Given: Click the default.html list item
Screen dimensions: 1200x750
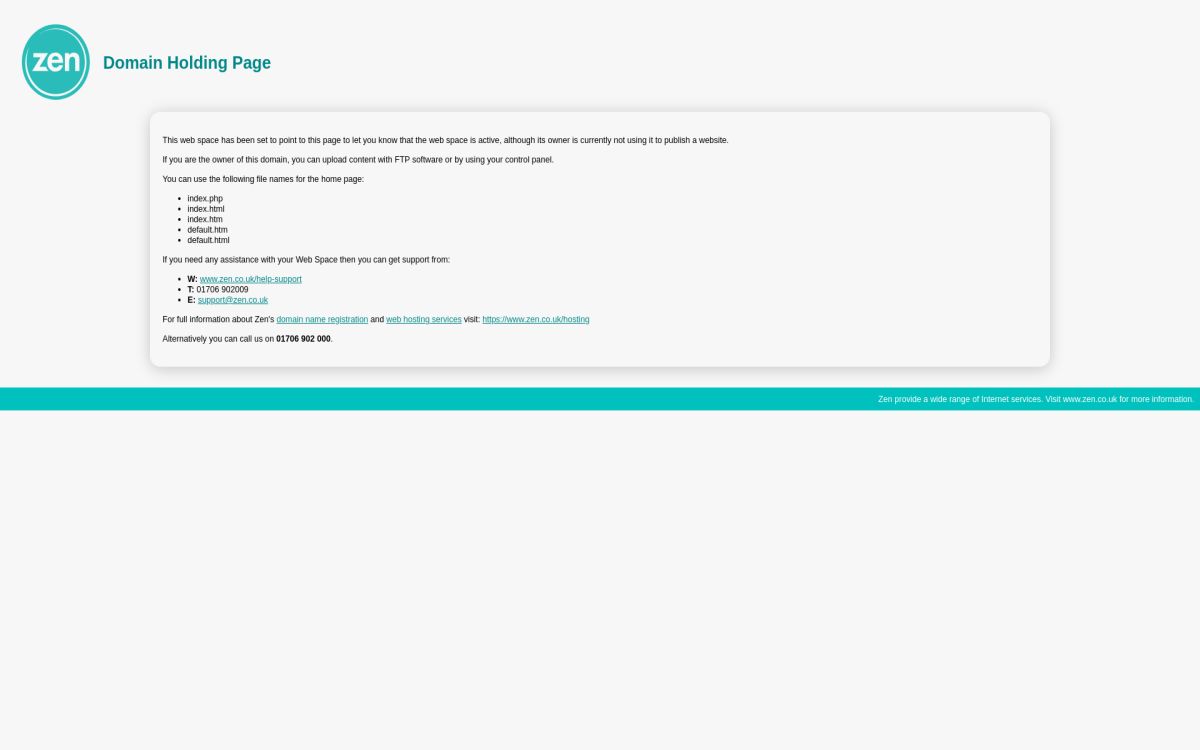Looking at the screenshot, I should pos(208,240).
